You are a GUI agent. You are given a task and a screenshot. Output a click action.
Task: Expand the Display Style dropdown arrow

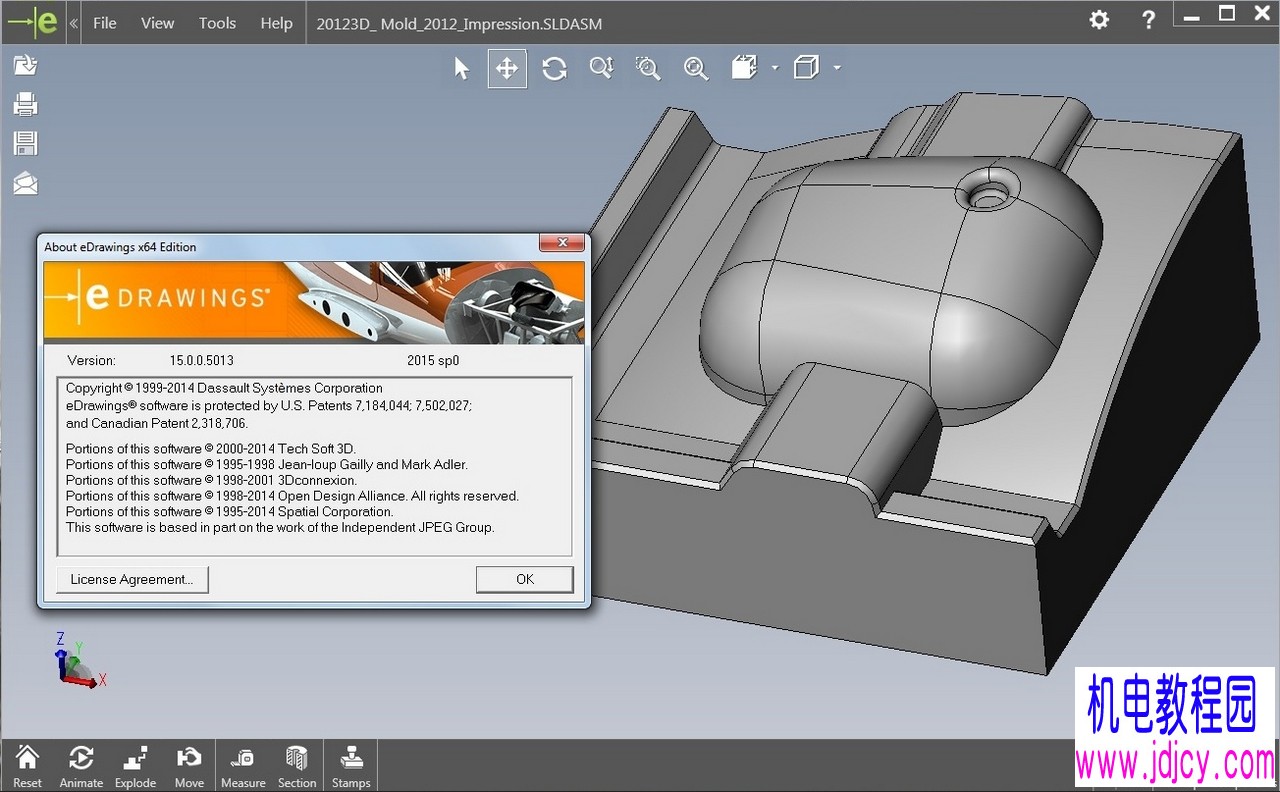(x=837, y=68)
